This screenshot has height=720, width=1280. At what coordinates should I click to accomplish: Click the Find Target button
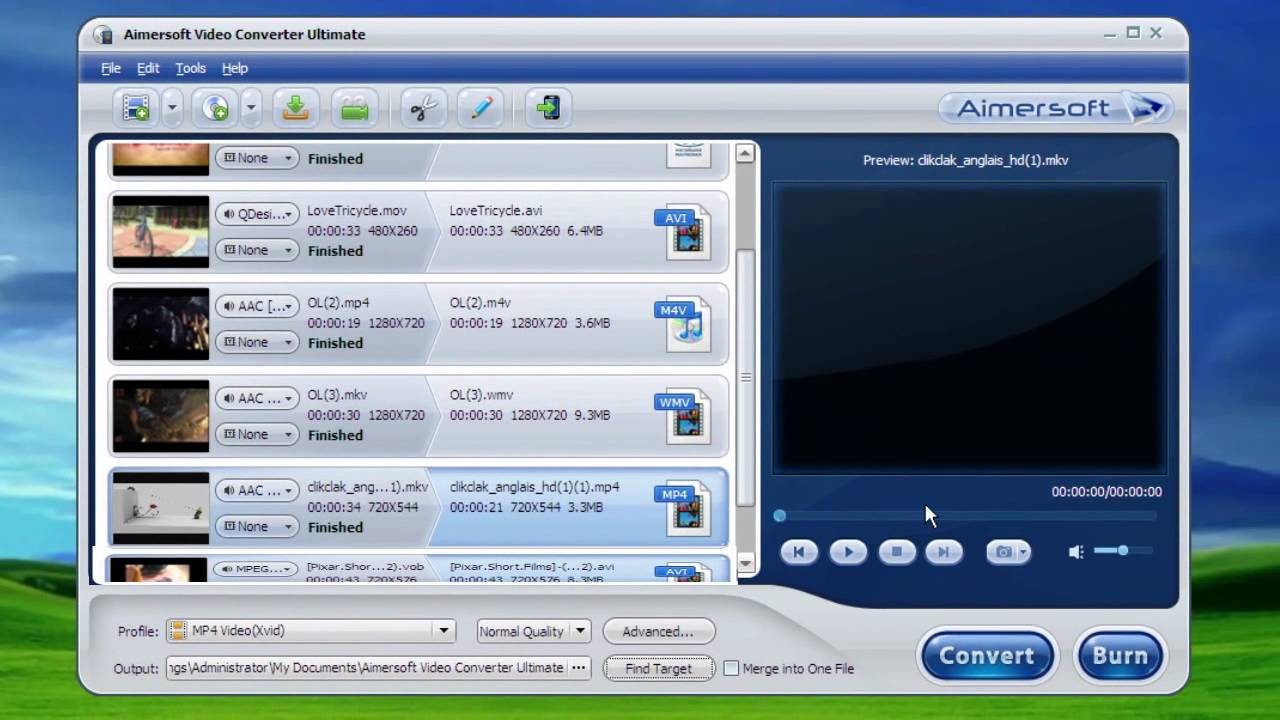[x=659, y=668]
